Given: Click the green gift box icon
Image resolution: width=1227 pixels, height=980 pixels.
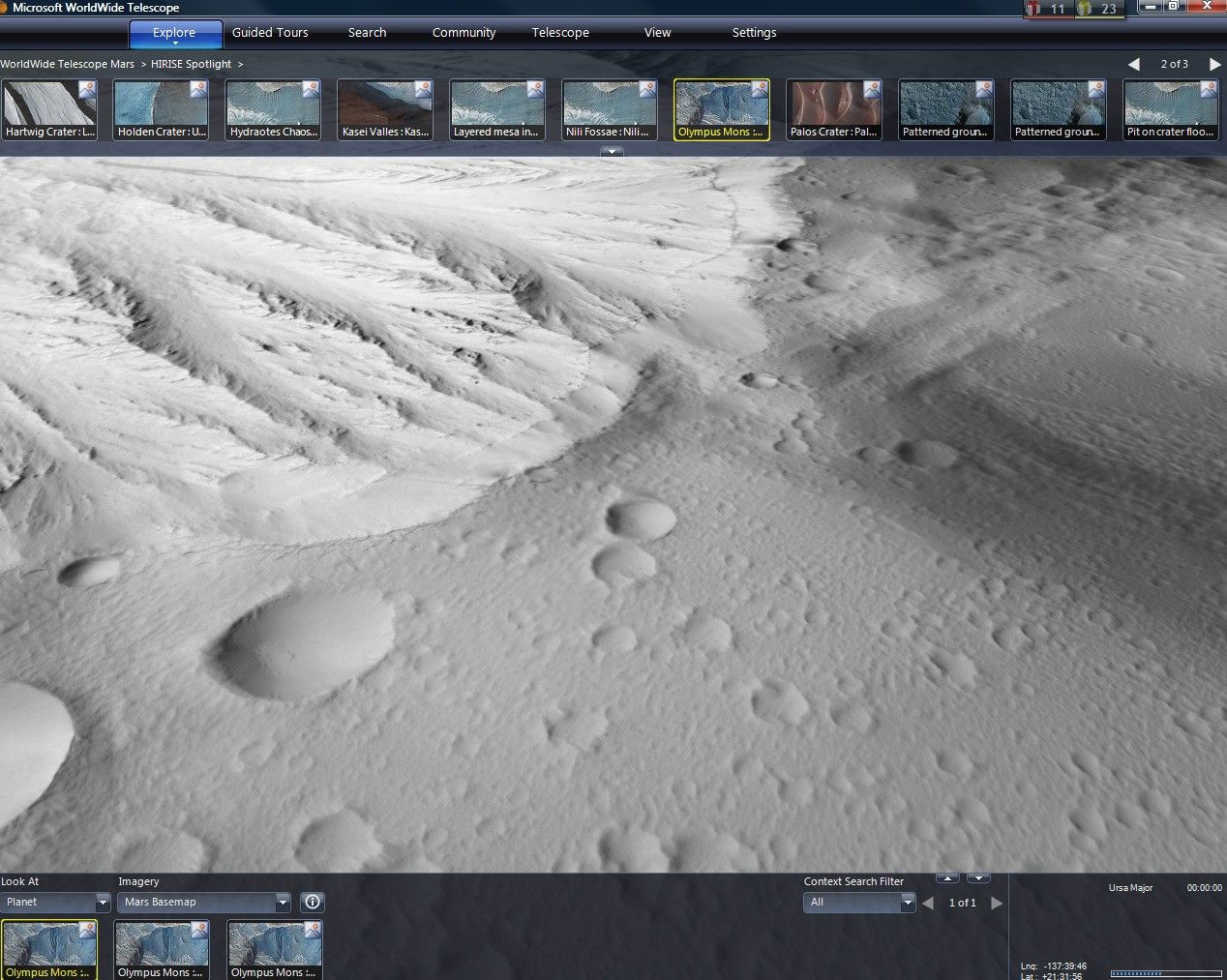Looking at the screenshot, I should (1085, 9).
